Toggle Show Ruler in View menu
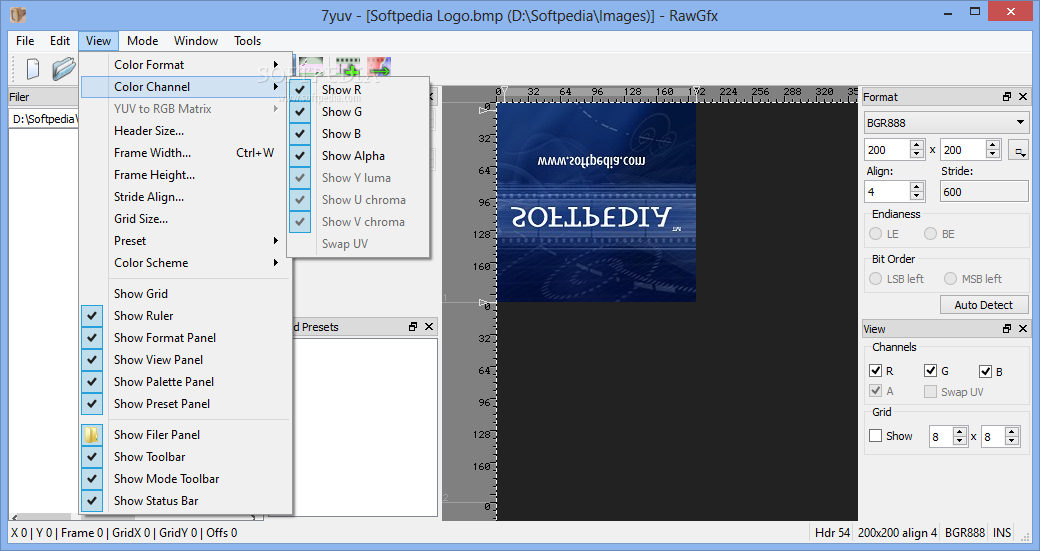The height and width of the screenshot is (551, 1040). pyautogui.click(x=186, y=316)
